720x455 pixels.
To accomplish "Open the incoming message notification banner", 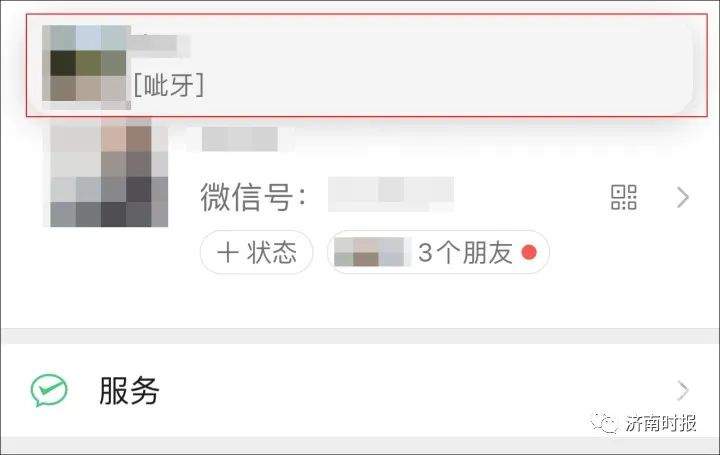I will [x=366, y=65].
